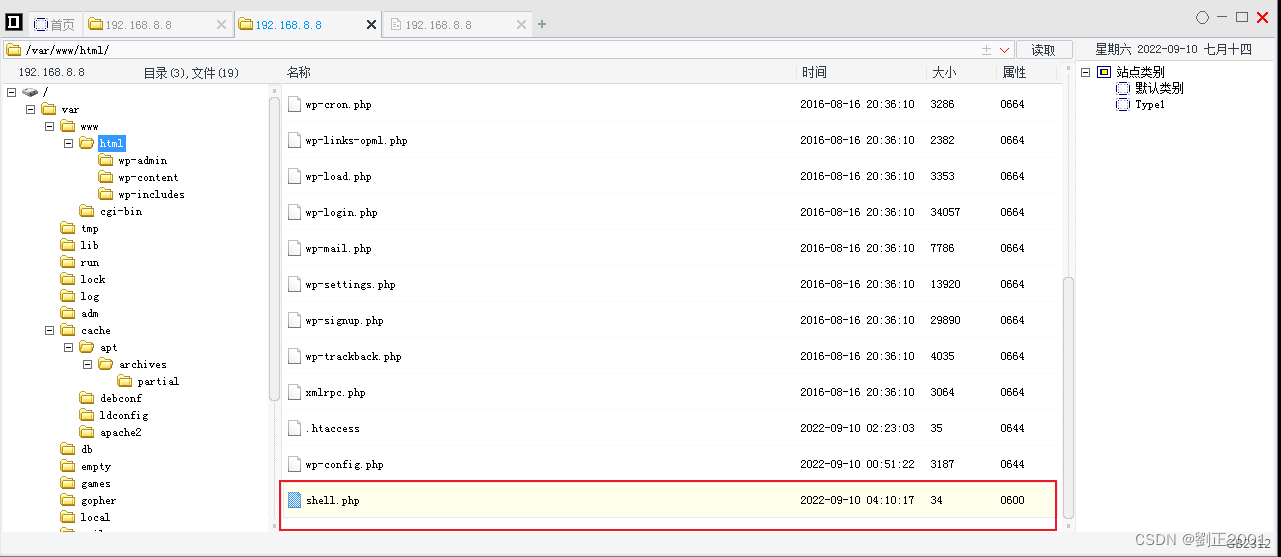Screen dimensions: 1281x557
Task: Collapse the html folder node
Action: pos(69,143)
